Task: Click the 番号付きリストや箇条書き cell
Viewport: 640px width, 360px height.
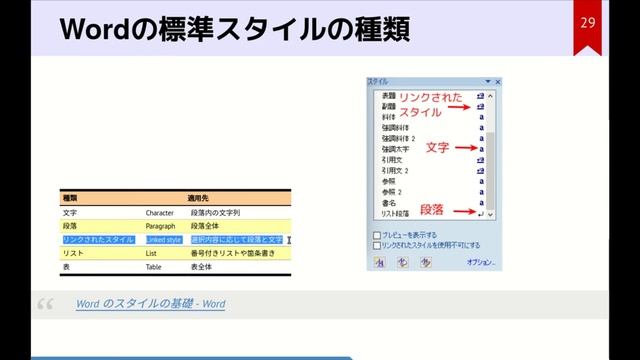Action: click(x=233, y=253)
